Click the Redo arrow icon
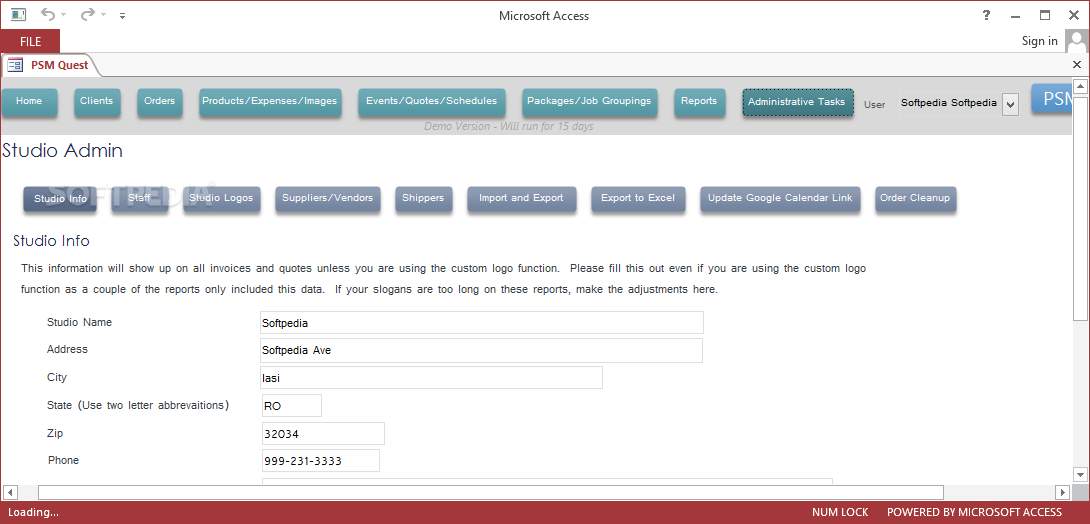Image resolution: width=1090 pixels, height=524 pixels. click(87, 15)
